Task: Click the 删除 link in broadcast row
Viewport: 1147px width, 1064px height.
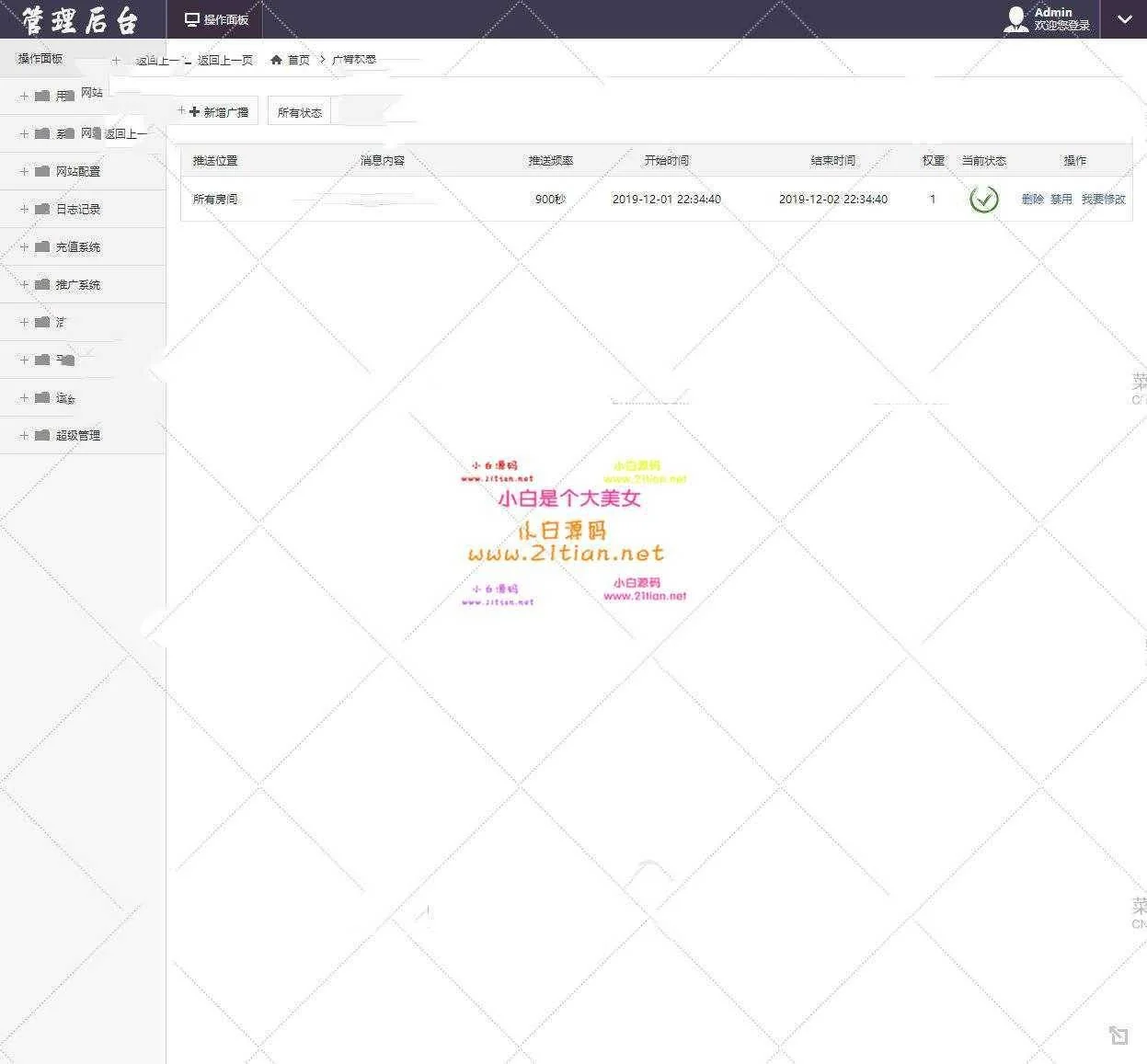Action: coord(1032,199)
